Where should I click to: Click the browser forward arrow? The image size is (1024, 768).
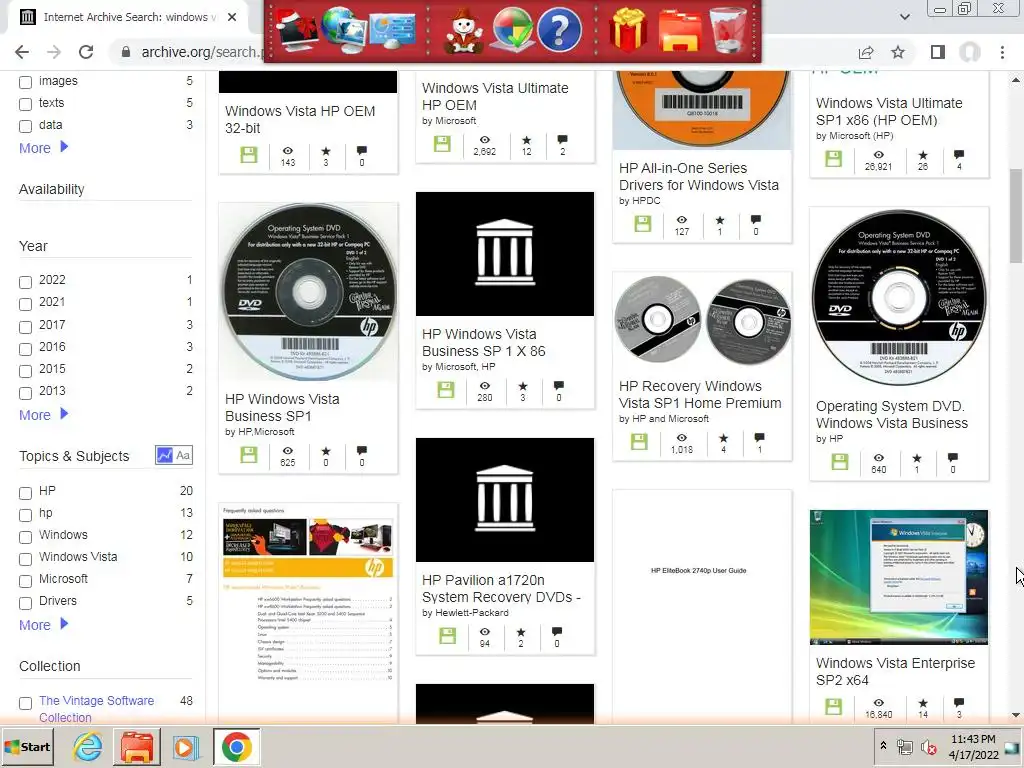click(x=54, y=52)
